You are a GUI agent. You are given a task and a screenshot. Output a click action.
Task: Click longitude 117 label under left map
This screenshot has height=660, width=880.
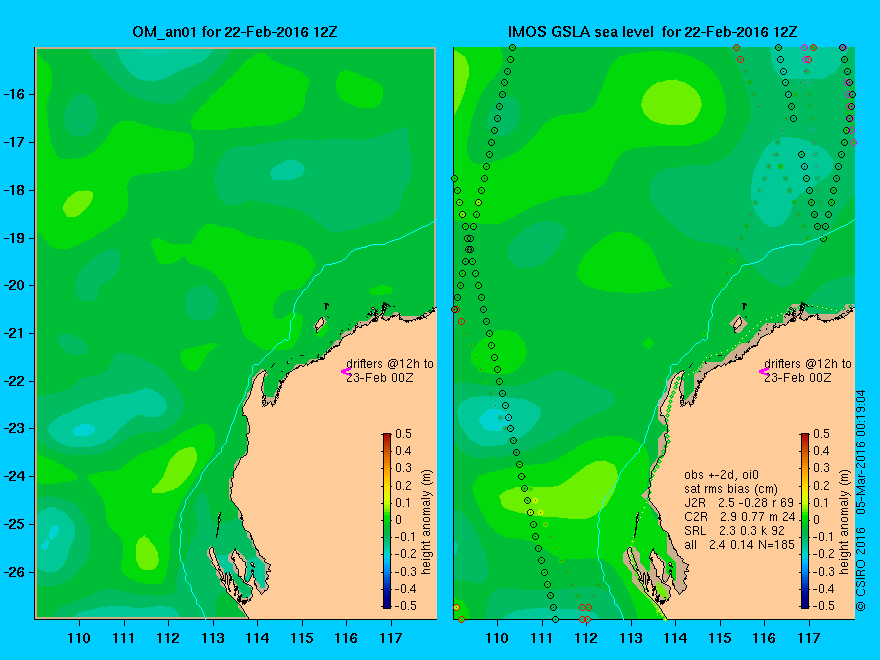391,638
